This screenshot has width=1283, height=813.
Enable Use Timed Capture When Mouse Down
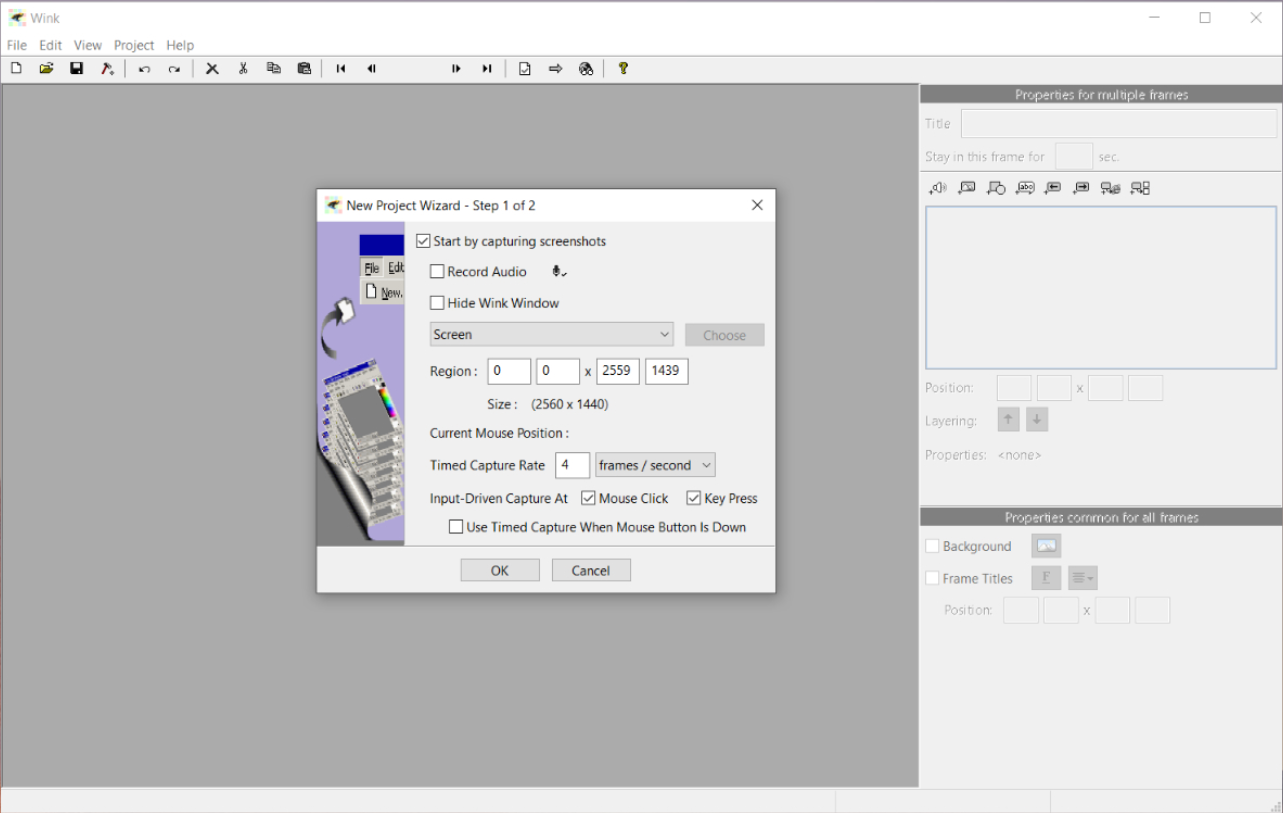(x=456, y=527)
